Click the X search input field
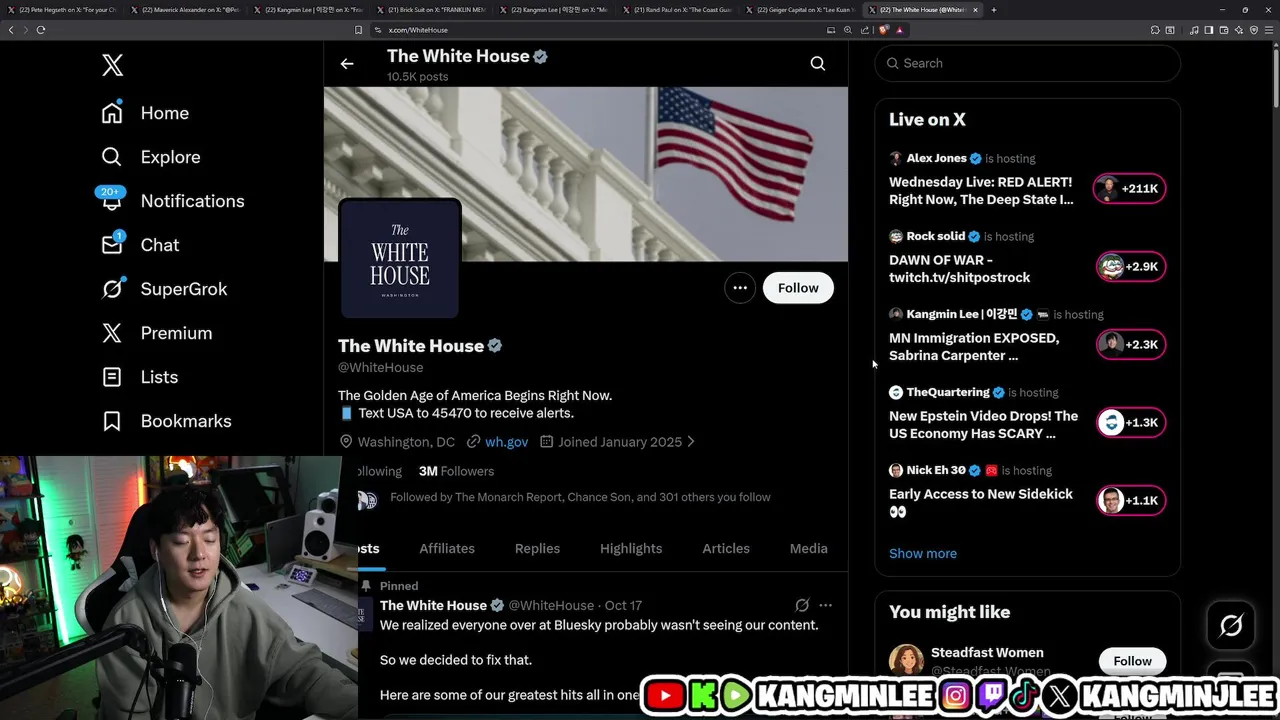1280x720 pixels. (x=1028, y=63)
